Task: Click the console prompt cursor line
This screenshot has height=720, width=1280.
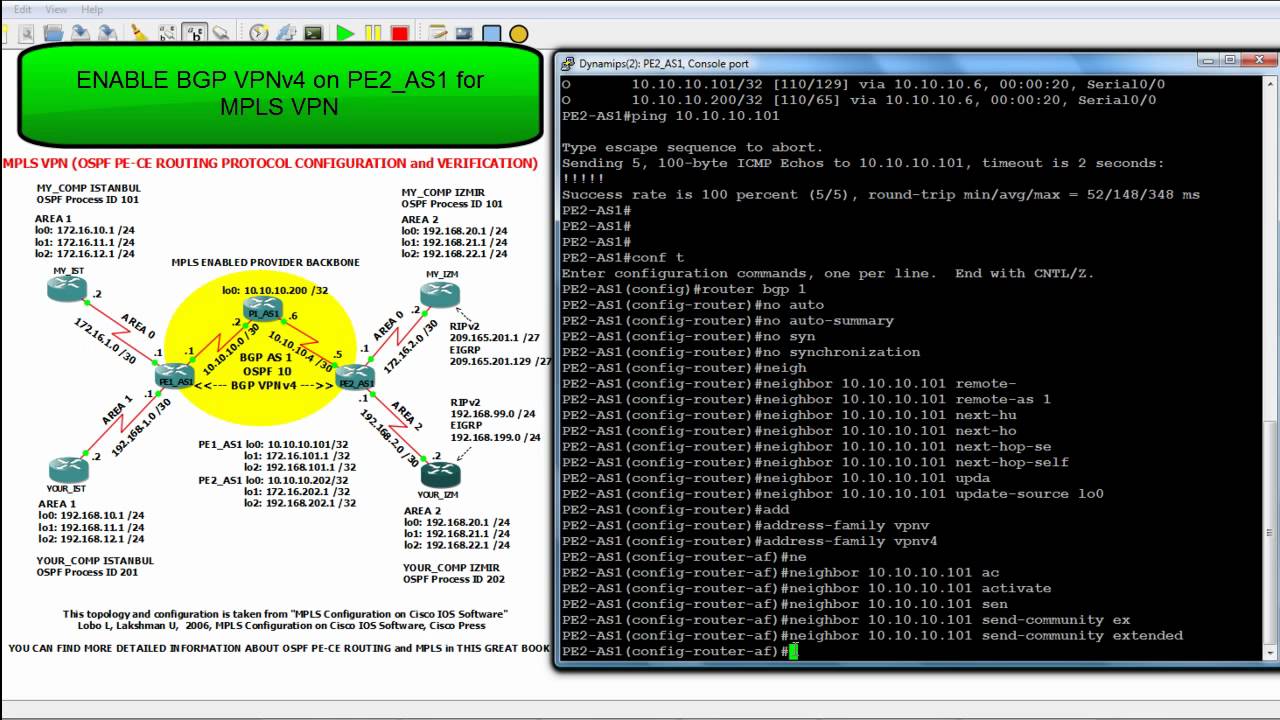Action: point(680,651)
